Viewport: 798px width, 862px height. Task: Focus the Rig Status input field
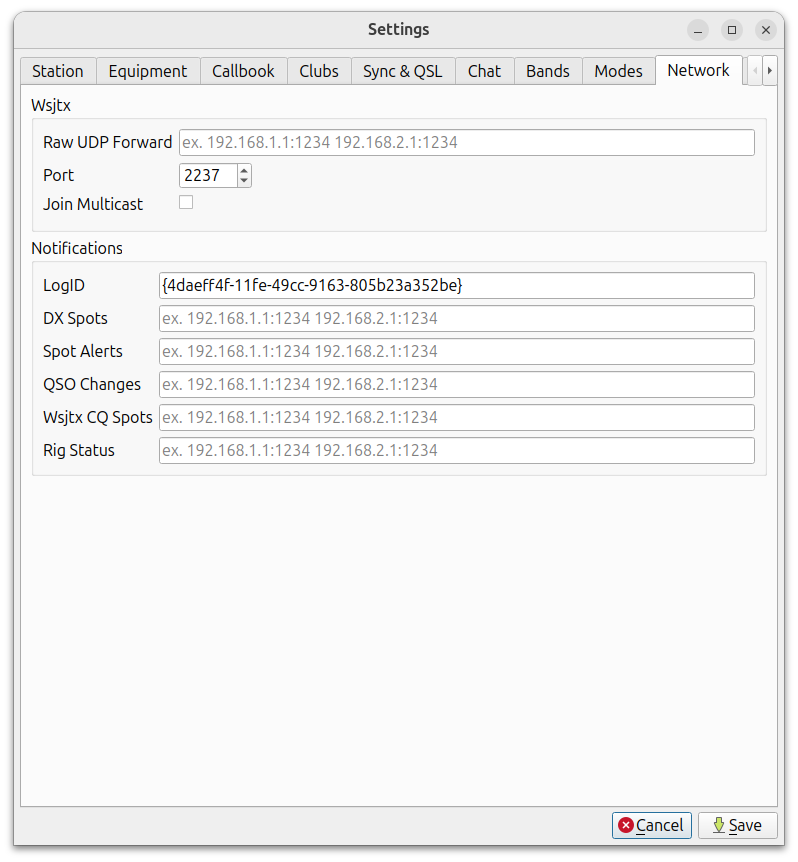coord(456,450)
